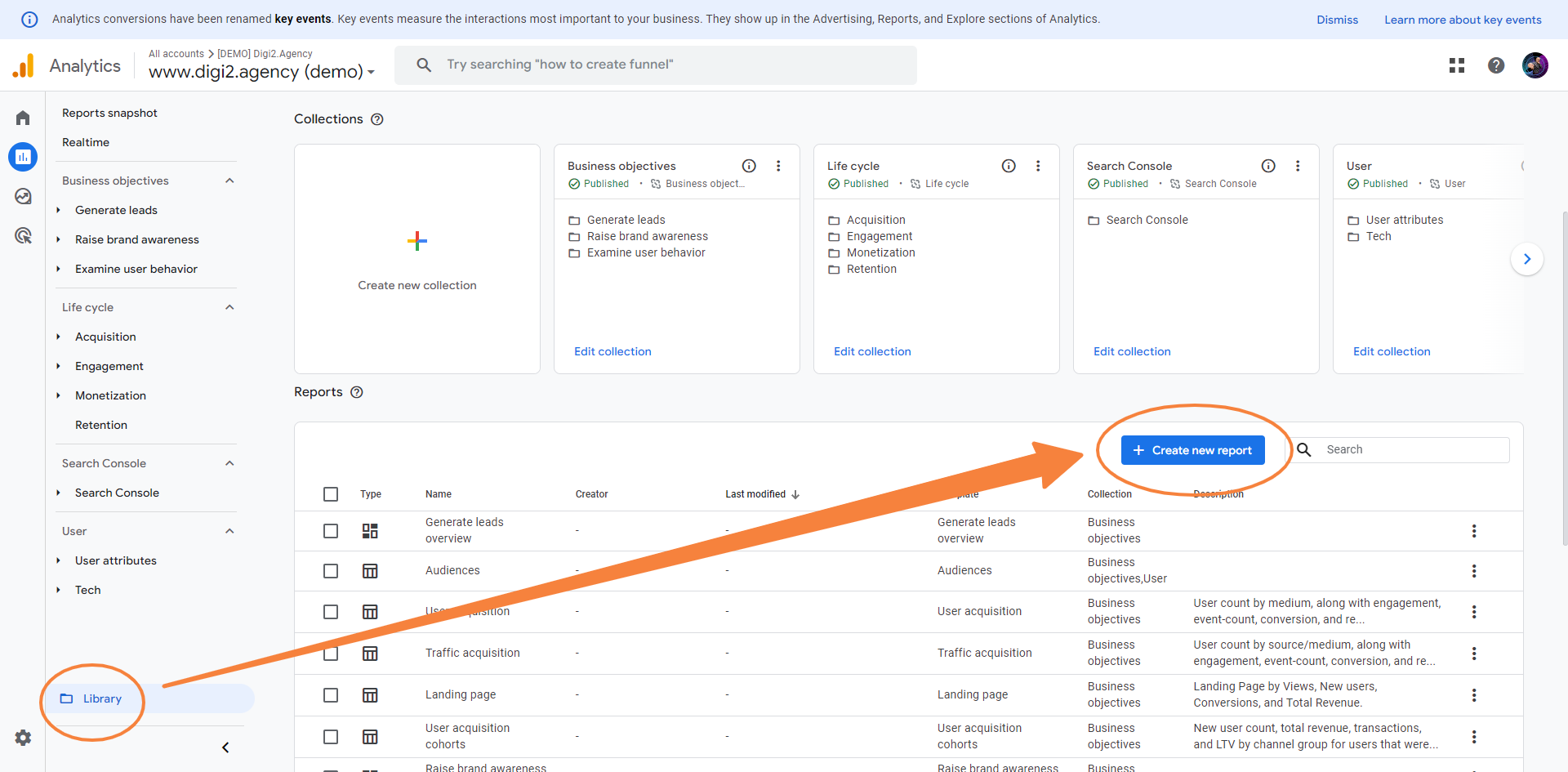Click the Collections help icon
Screen dimensions: 1568x772
[x=377, y=119]
